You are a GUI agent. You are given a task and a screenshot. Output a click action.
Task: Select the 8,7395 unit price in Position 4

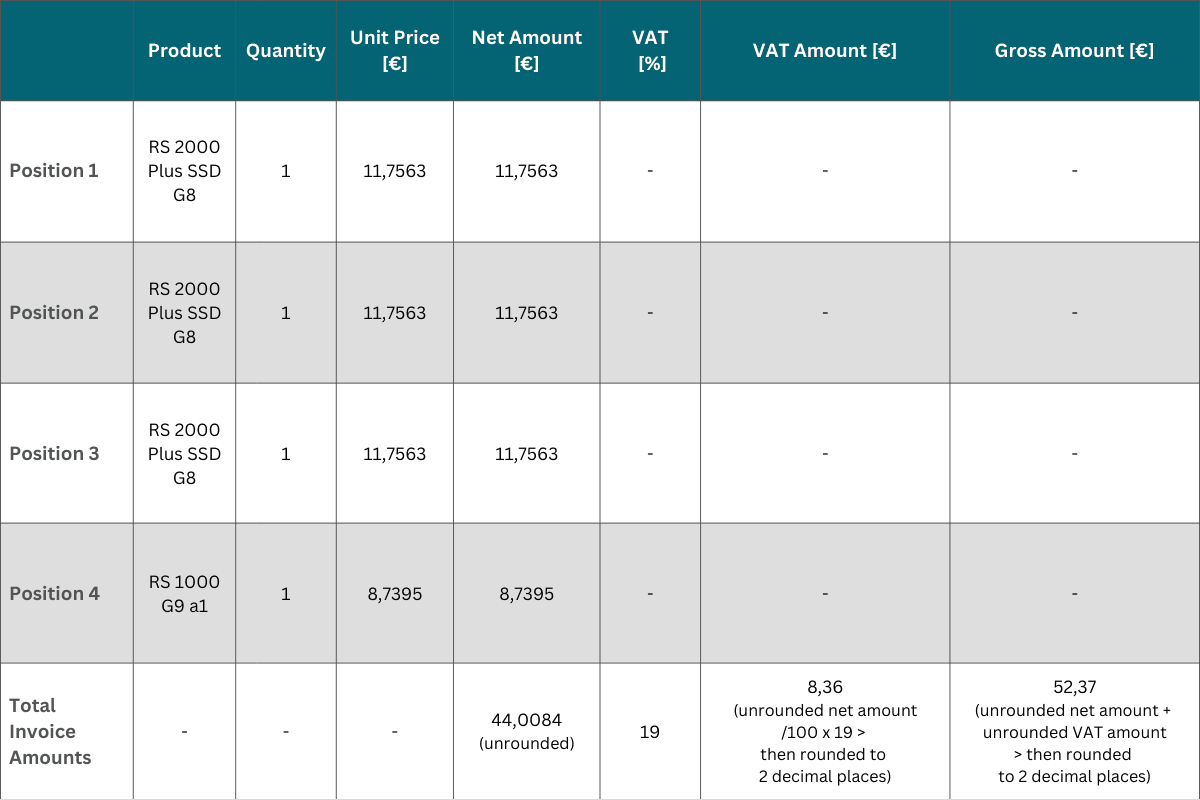tap(394, 594)
